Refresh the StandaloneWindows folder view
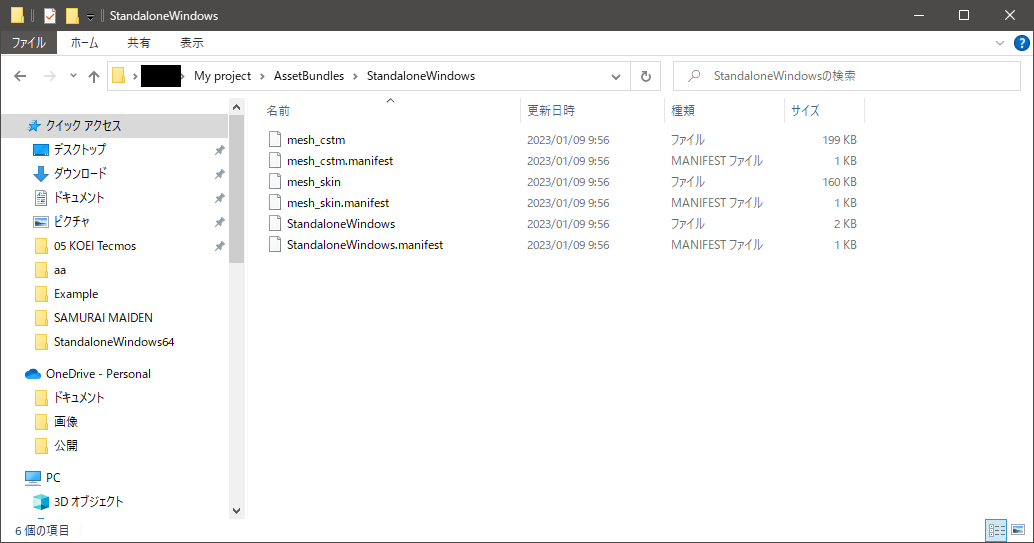This screenshot has height=543, width=1034. (x=646, y=77)
